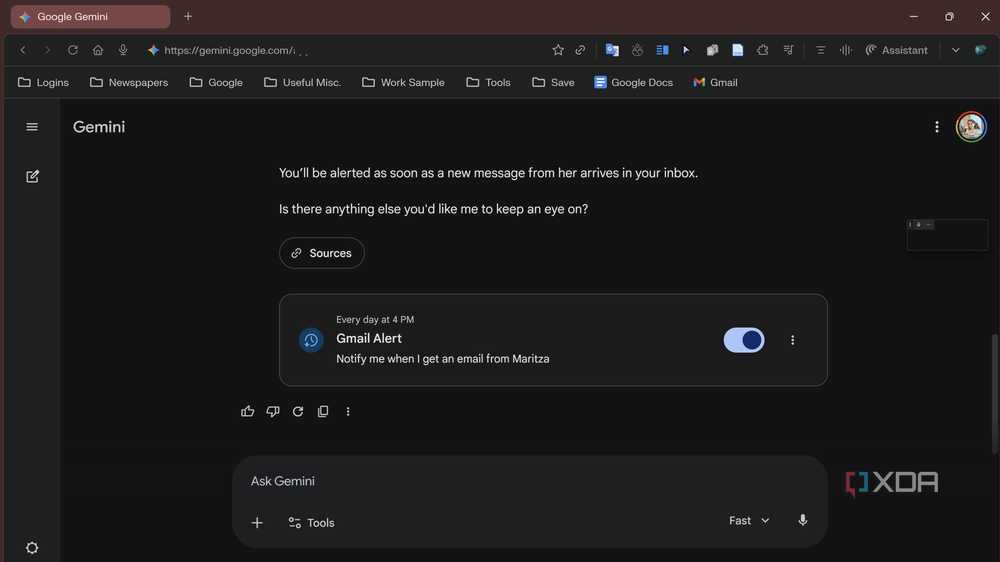The width and height of the screenshot is (1000, 562).
Task: Open the Newspapers bookmarks folder
Action: click(x=129, y=82)
